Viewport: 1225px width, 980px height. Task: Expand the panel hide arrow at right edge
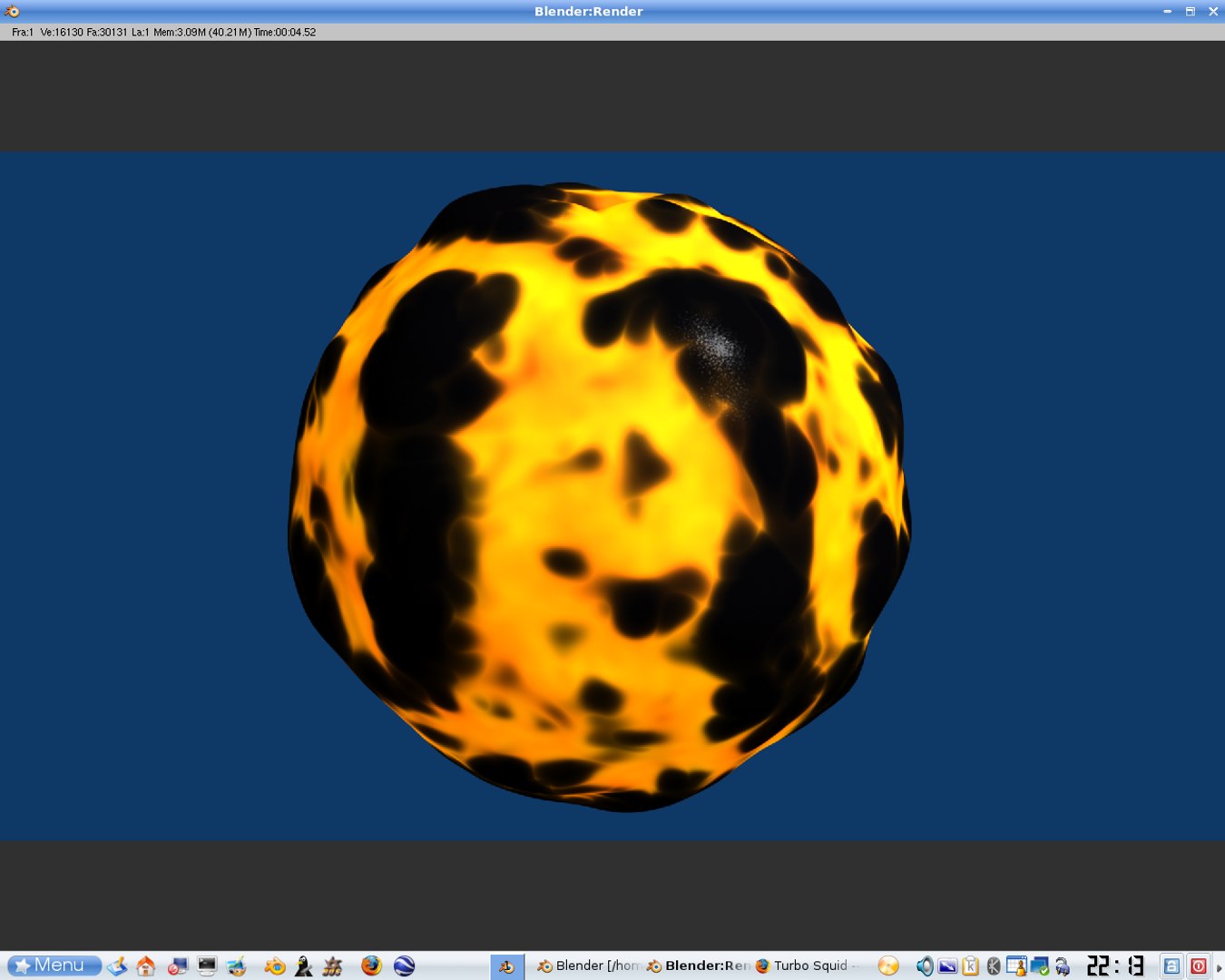1219,967
